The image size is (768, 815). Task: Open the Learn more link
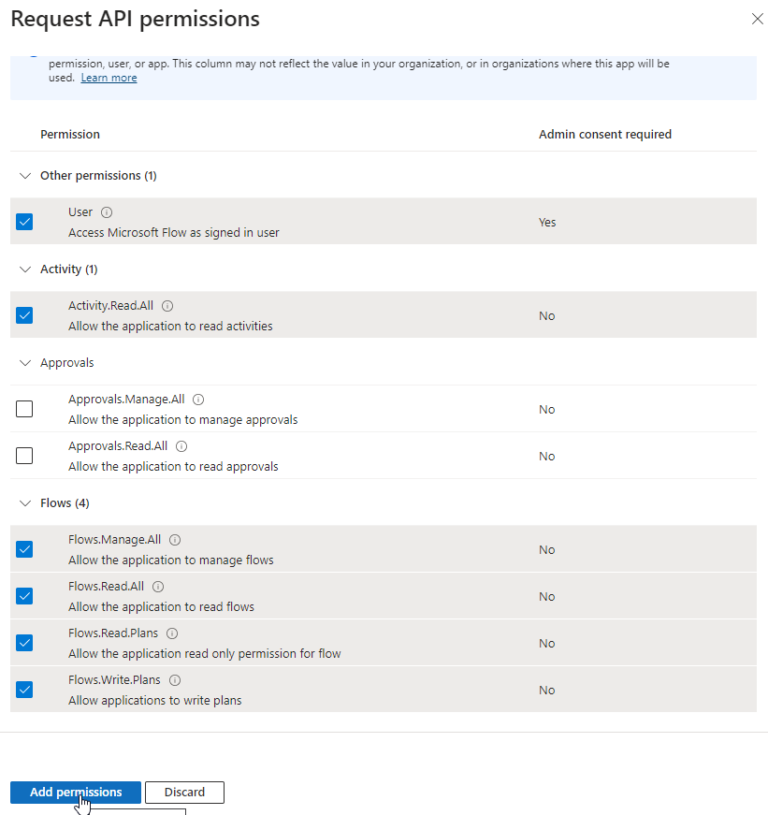(108, 77)
